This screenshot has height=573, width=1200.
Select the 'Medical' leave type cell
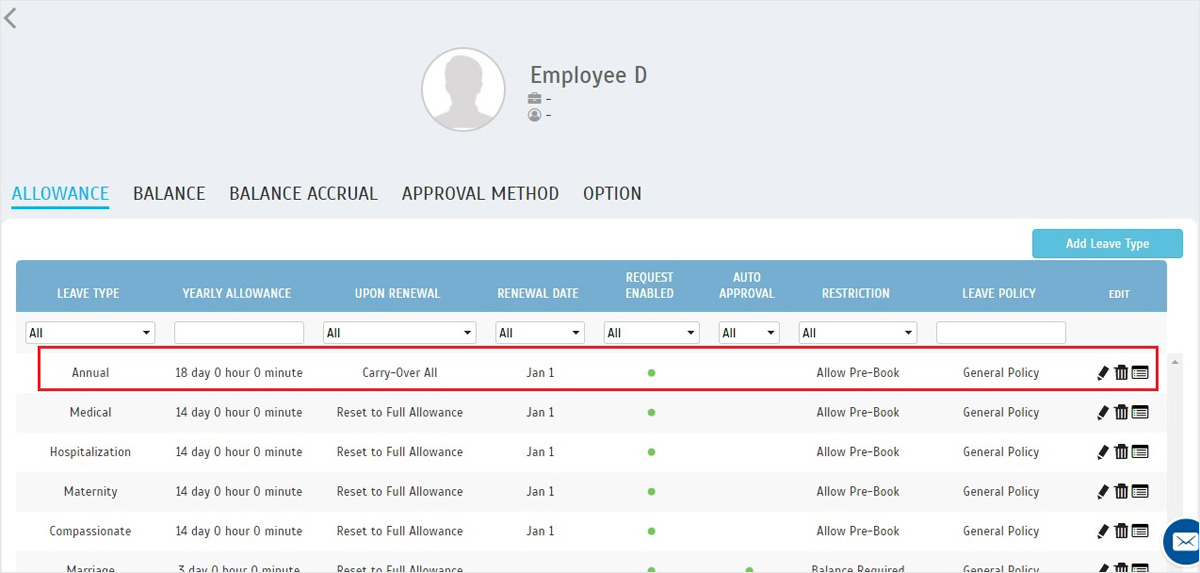90,412
